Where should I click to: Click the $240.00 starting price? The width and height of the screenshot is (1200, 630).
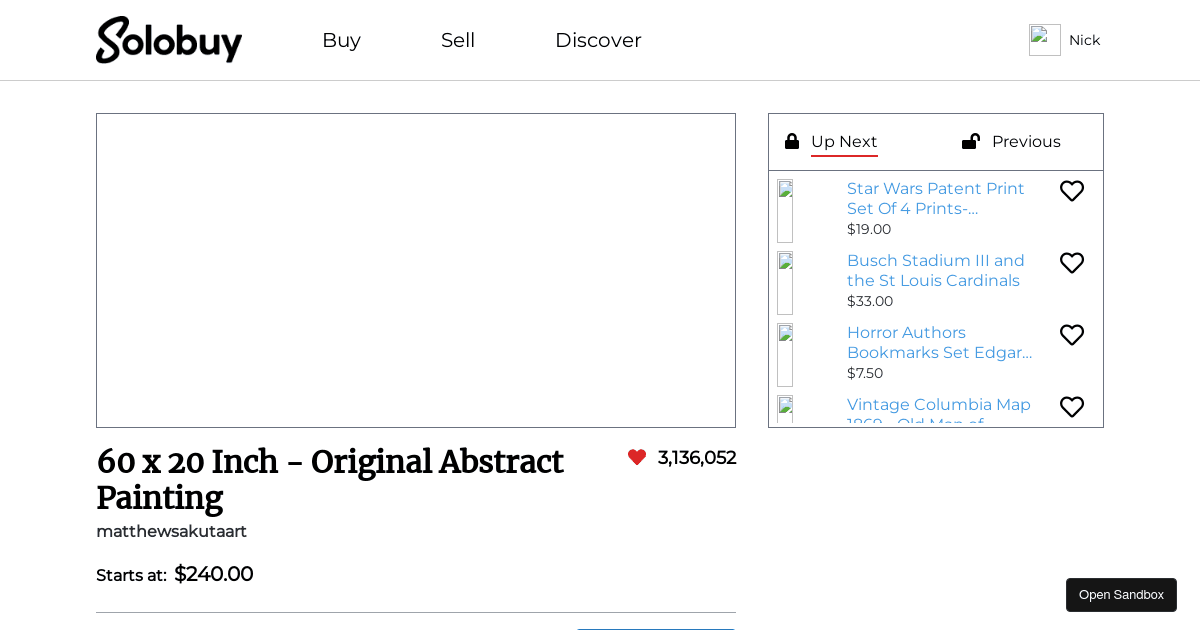coord(214,574)
